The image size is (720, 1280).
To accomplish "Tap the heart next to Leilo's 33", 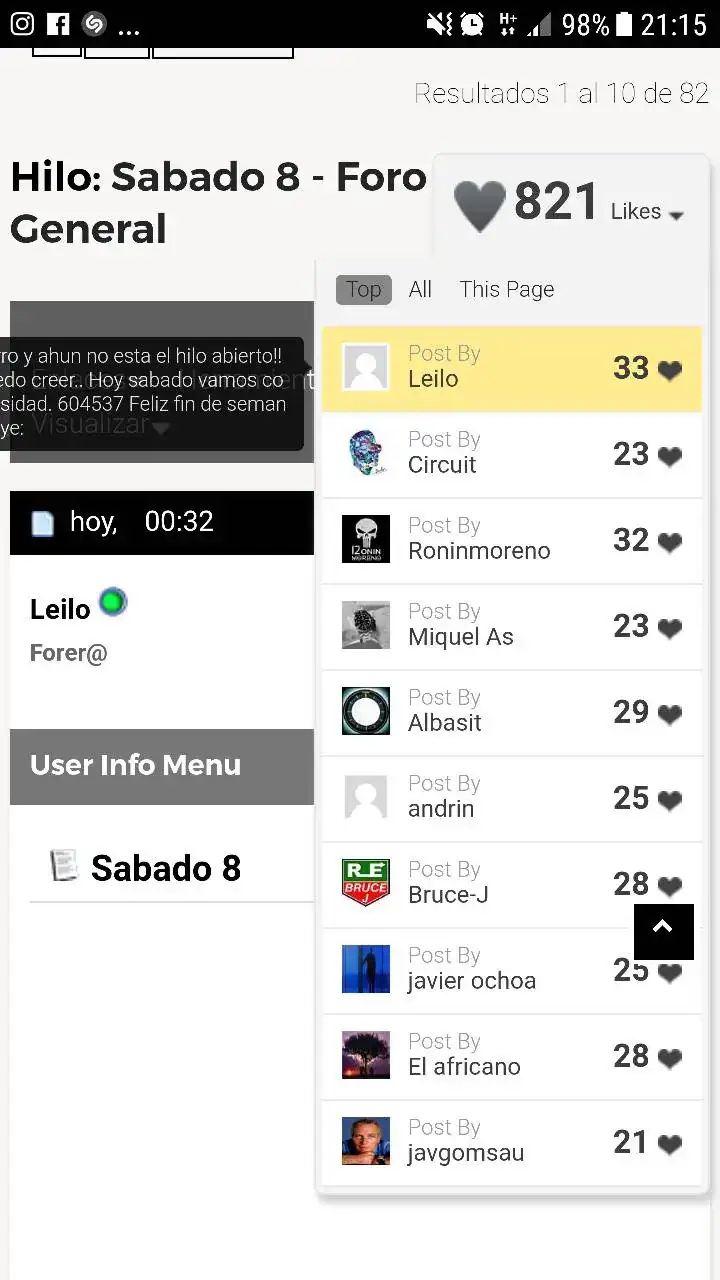I will pyautogui.click(x=670, y=371).
